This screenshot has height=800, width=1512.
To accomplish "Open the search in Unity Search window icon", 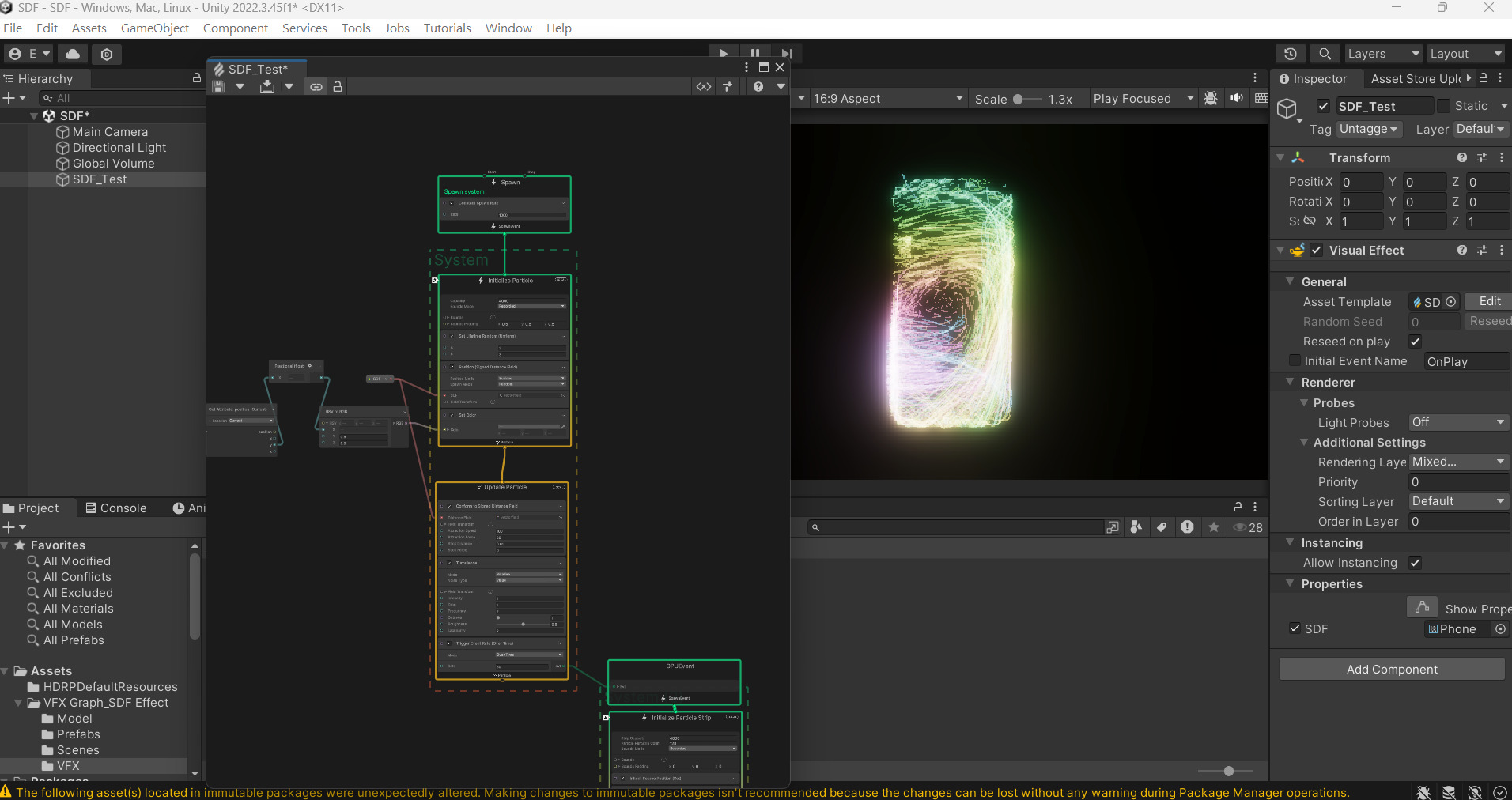I will click(x=1113, y=527).
